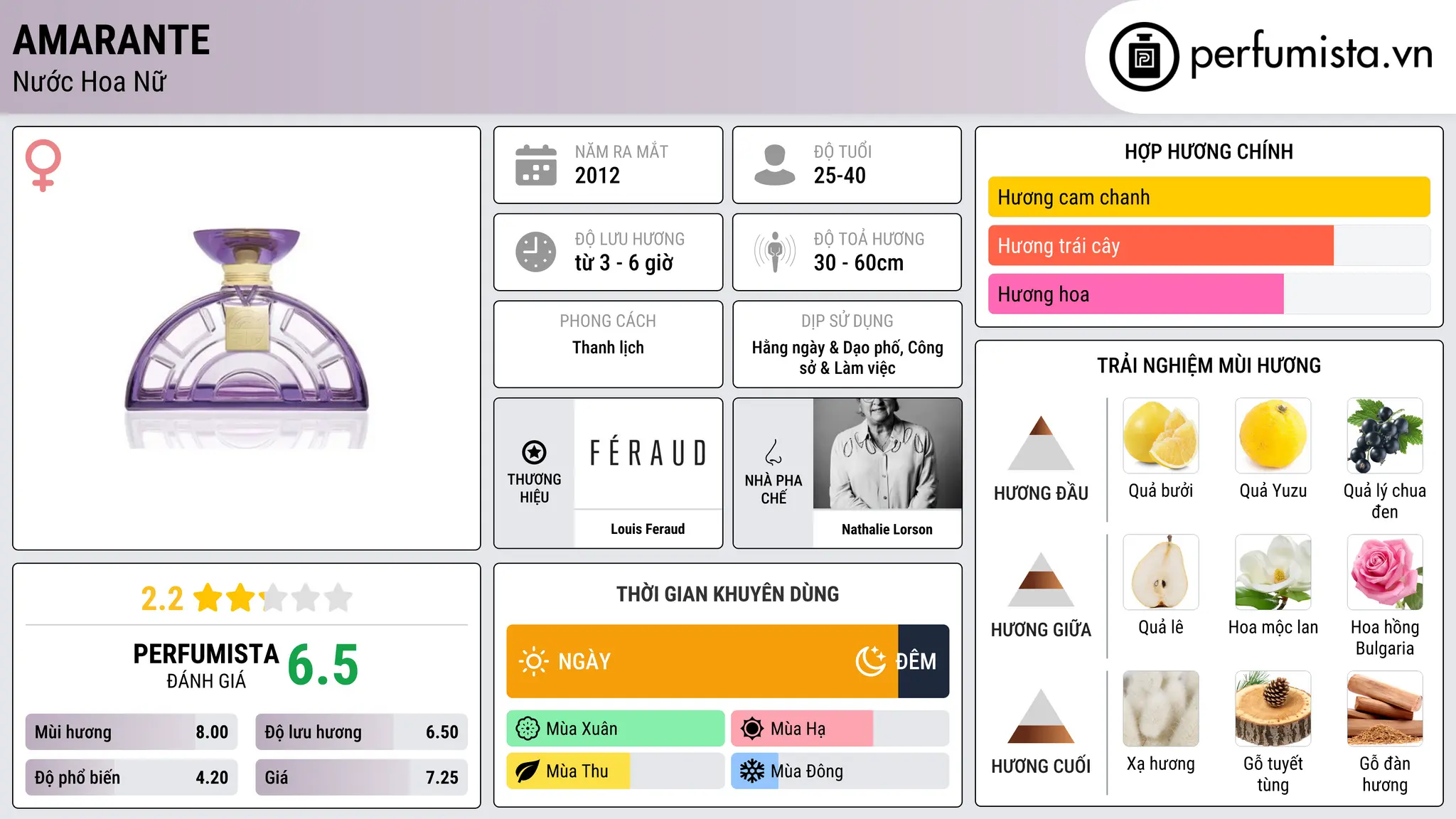Click the yellow Hương cam chanh bar
Screen dimensions: 1456x819
tap(1209, 197)
